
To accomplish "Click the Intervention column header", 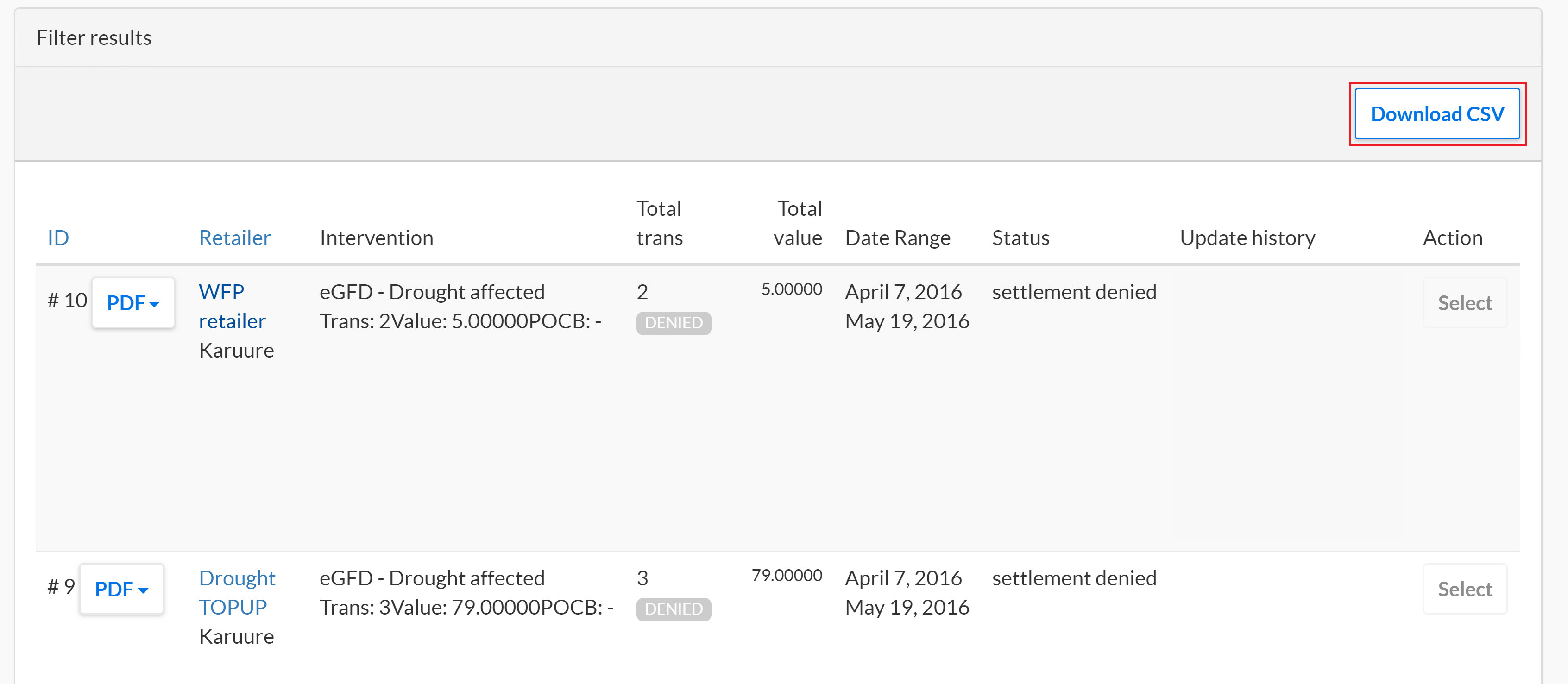I will click(x=376, y=237).
